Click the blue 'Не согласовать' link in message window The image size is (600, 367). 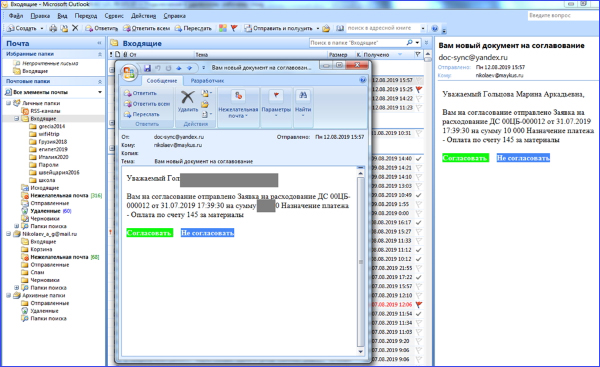click(x=207, y=233)
